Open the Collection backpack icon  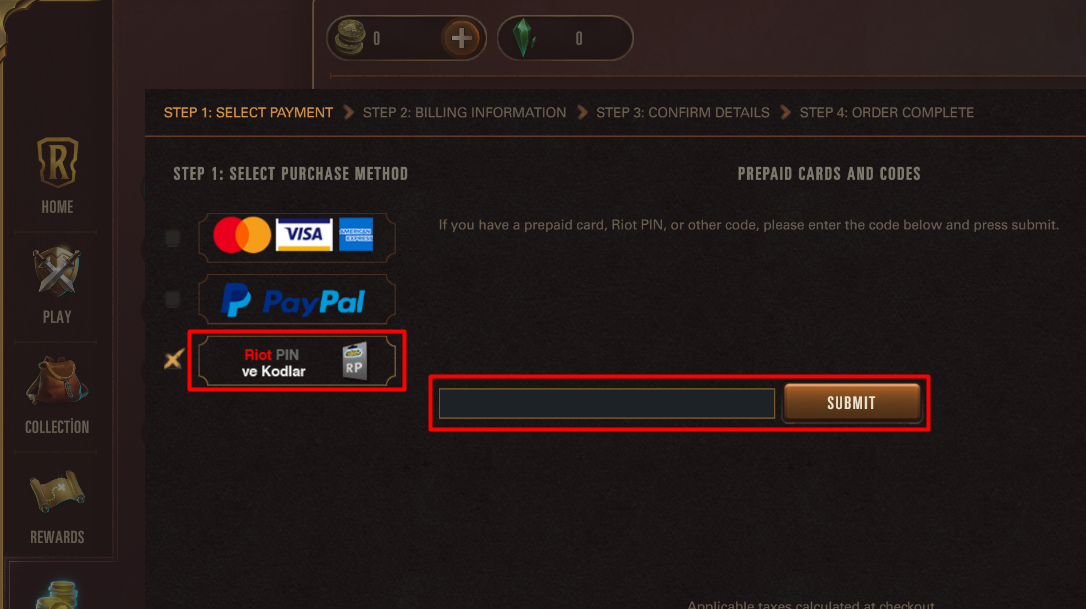(x=57, y=380)
